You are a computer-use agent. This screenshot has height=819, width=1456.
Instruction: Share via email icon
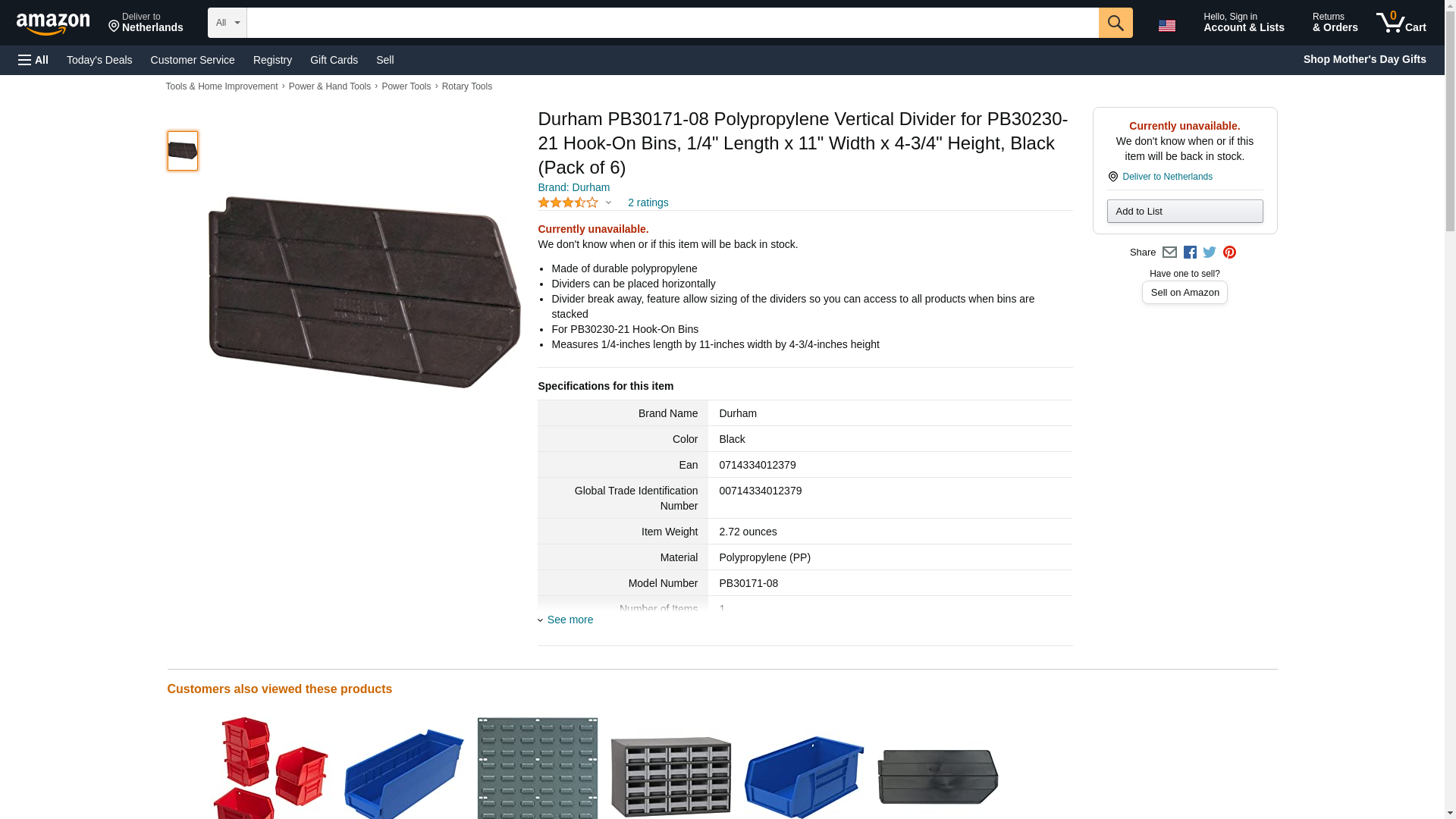(1169, 253)
